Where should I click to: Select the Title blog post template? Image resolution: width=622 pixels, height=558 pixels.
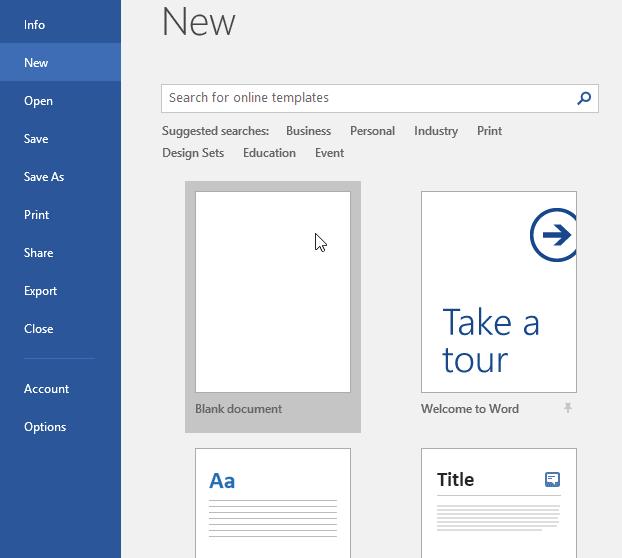(x=499, y=503)
